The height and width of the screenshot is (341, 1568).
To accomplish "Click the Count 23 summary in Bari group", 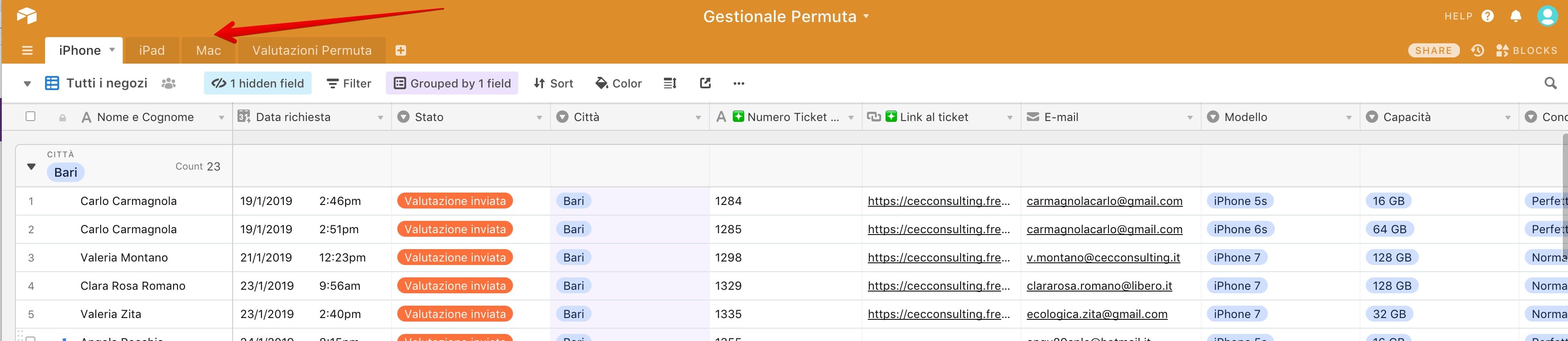I will coord(198,166).
